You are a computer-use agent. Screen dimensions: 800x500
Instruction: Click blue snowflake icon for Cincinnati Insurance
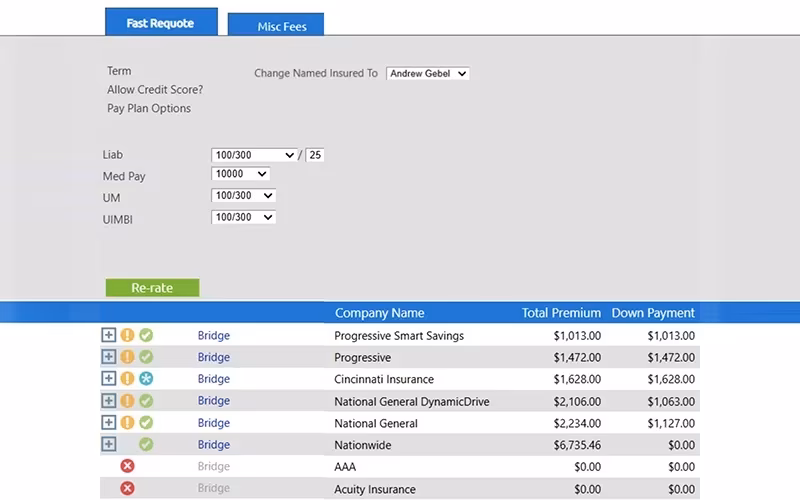146,379
